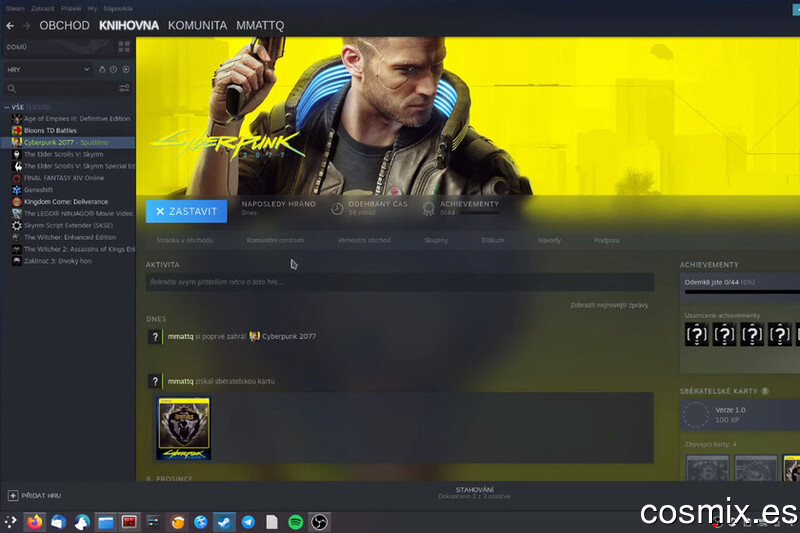Toggle the ready-to-play filter icon
This screenshot has height=533, width=800.
click(126, 69)
